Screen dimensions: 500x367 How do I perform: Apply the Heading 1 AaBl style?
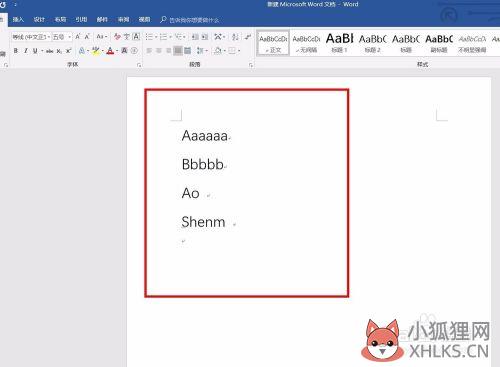pos(339,43)
